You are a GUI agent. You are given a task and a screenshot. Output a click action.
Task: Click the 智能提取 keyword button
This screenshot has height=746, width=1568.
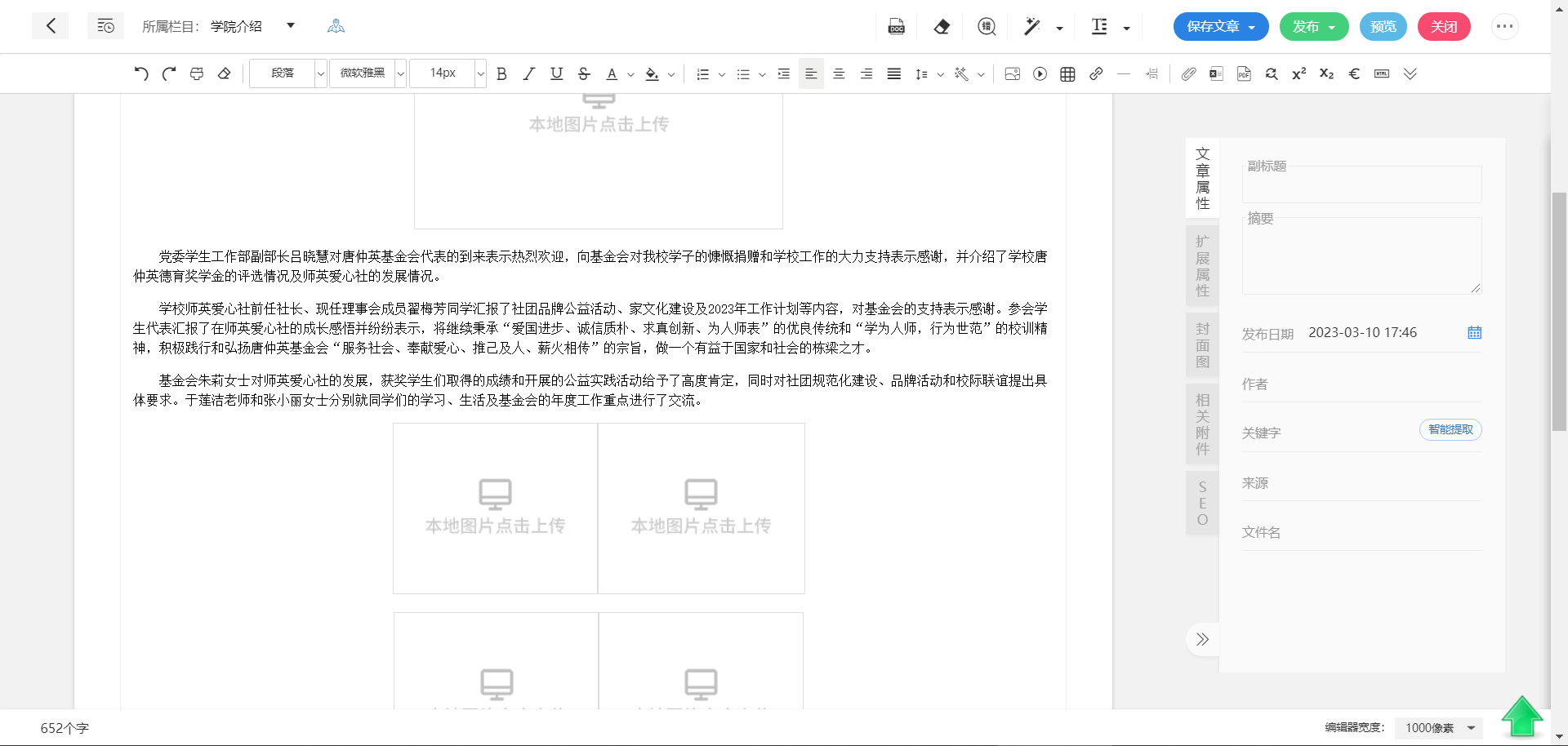(x=1450, y=430)
